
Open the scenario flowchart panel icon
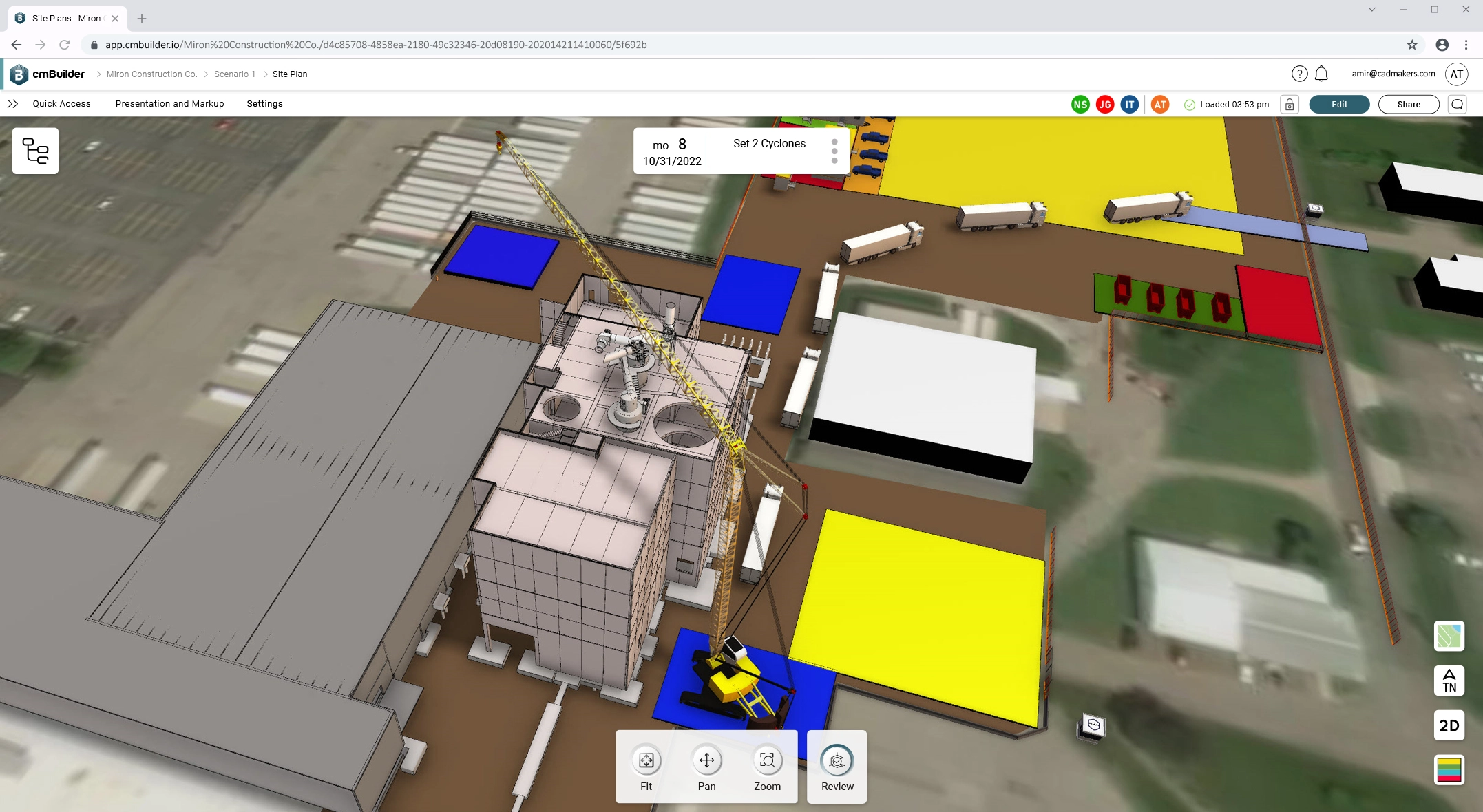tap(35, 151)
